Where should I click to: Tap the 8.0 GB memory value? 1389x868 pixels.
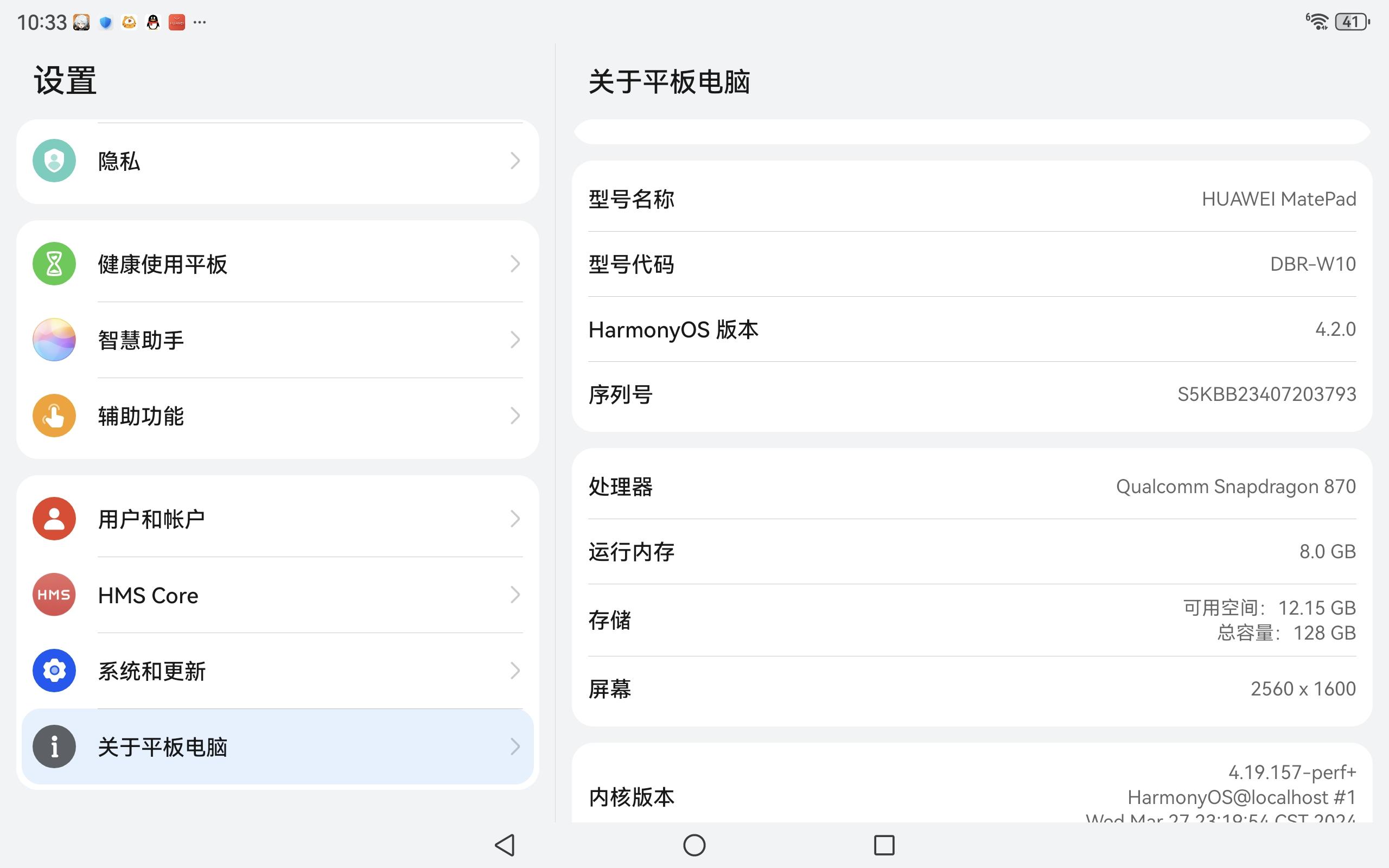[1328, 552]
